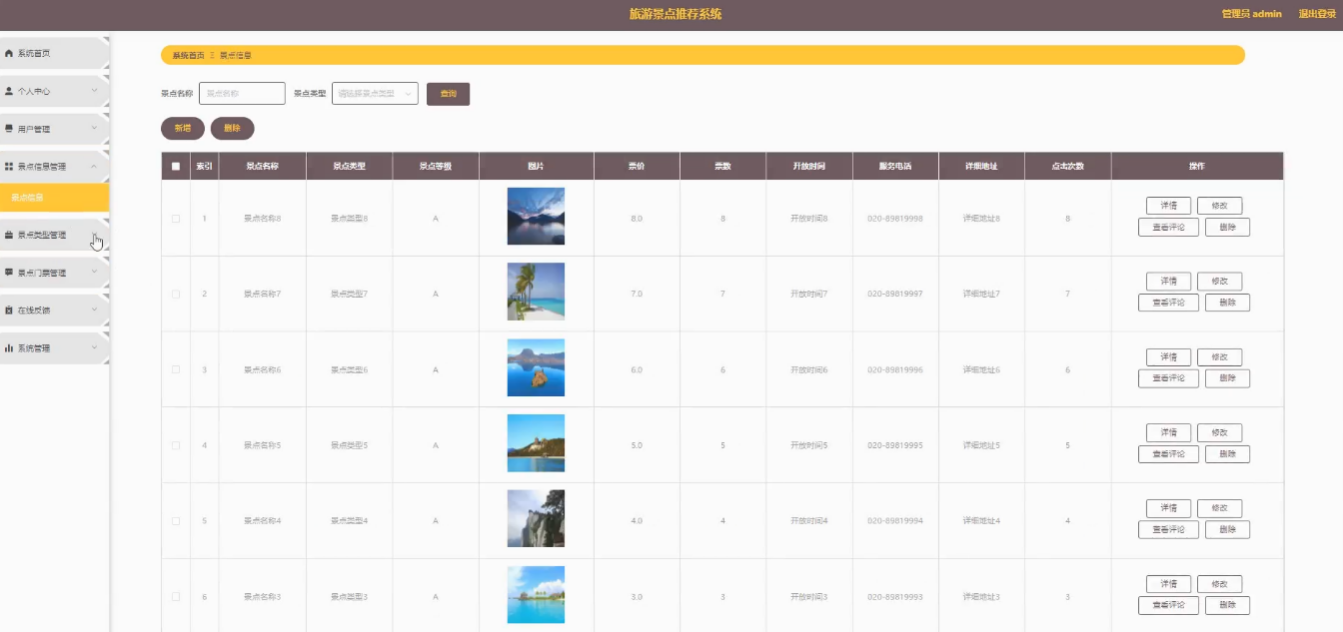Click 系统首页 in the breadcrumb
This screenshot has width=1343, height=632.
coord(188,55)
